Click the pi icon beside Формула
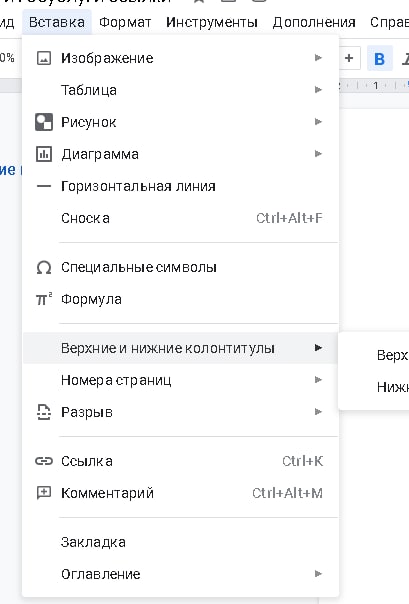409x604 pixels. click(44, 299)
